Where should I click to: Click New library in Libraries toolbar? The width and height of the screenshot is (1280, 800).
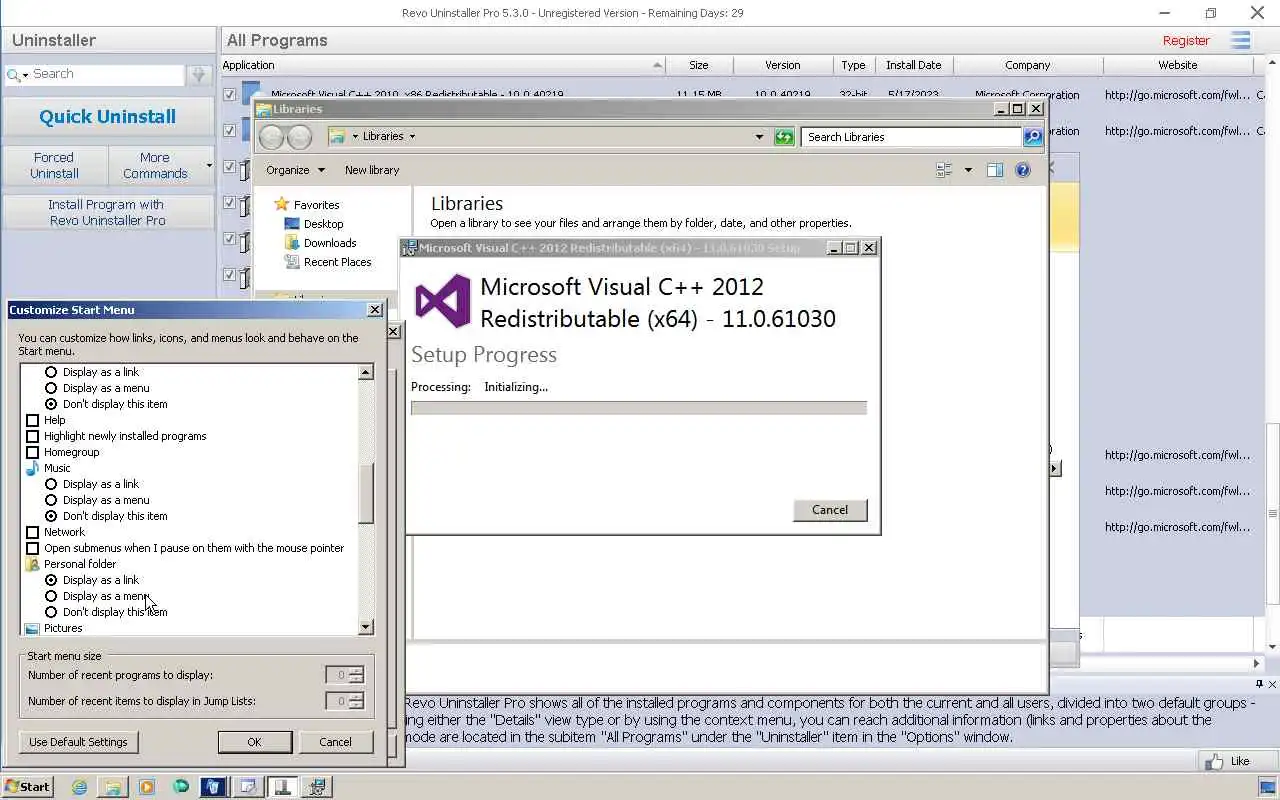click(x=372, y=170)
